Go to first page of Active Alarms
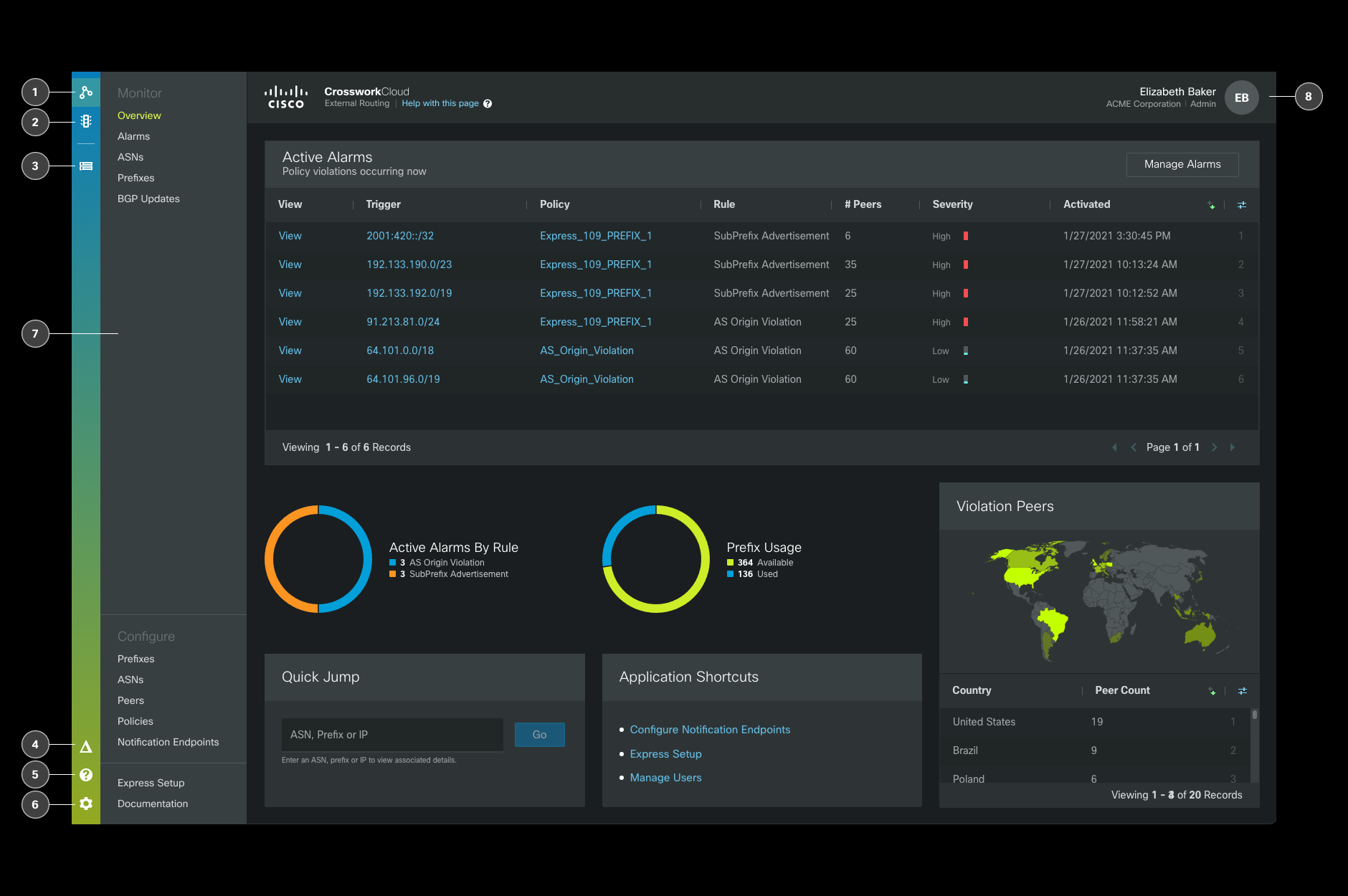The image size is (1348, 896). click(x=1114, y=447)
